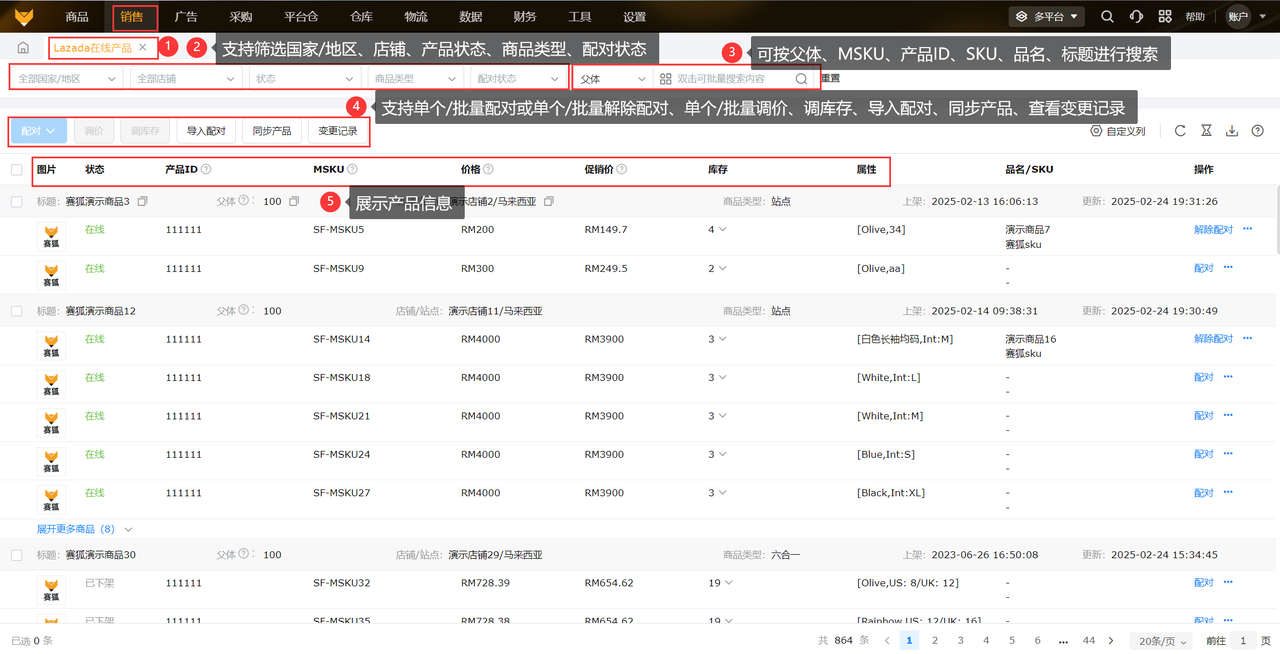
Task: Click 配对 link for SF-MSKU9
Action: (x=1204, y=268)
